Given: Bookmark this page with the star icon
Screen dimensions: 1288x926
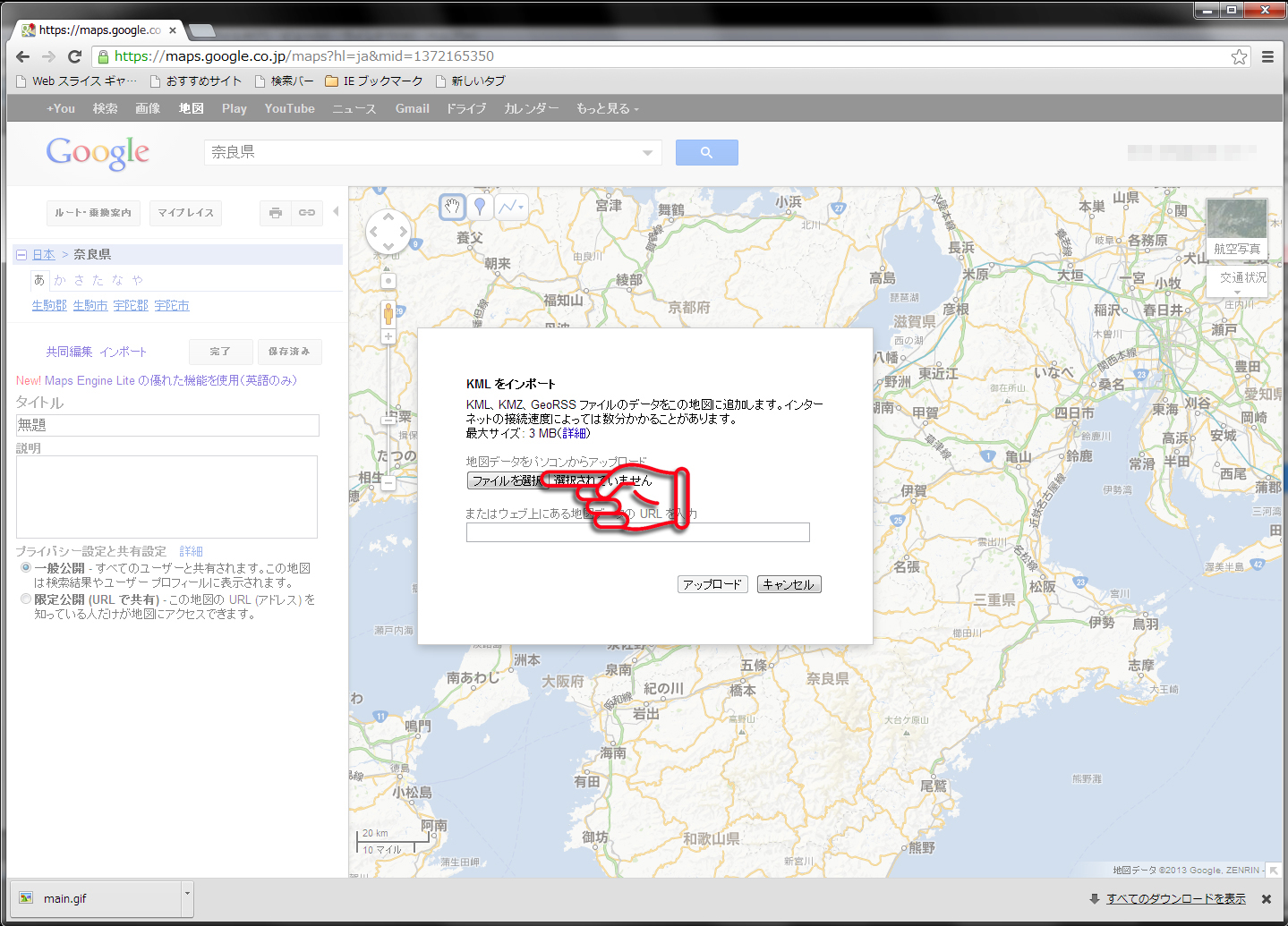Looking at the screenshot, I should (x=1239, y=56).
